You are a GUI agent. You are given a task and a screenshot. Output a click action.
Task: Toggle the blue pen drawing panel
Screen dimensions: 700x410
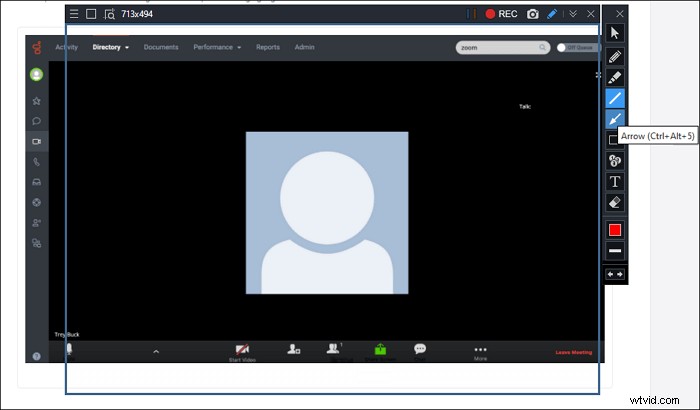click(552, 14)
